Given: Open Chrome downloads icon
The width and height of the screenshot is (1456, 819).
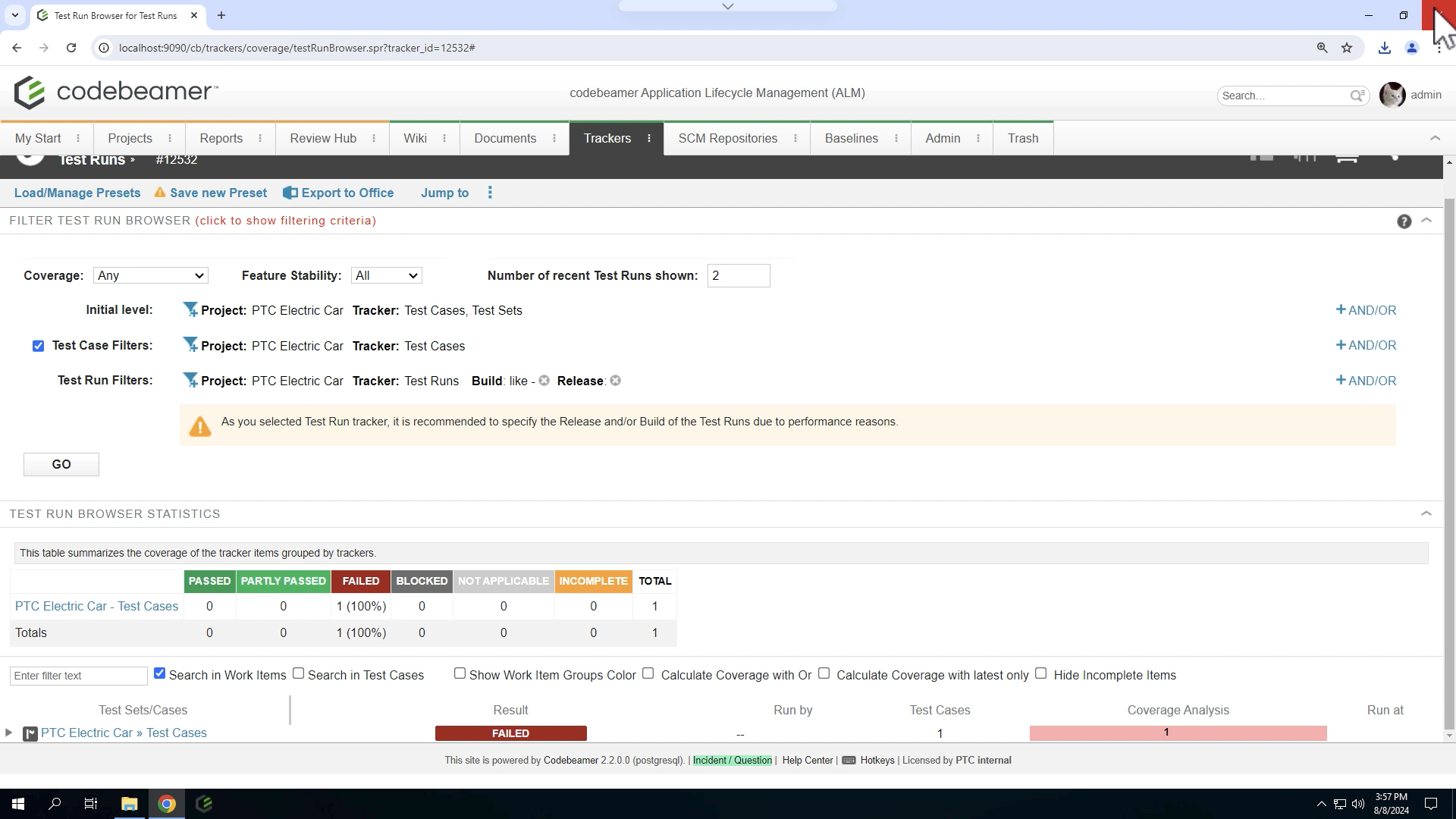Looking at the screenshot, I should pyautogui.click(x=1385, y=48).
